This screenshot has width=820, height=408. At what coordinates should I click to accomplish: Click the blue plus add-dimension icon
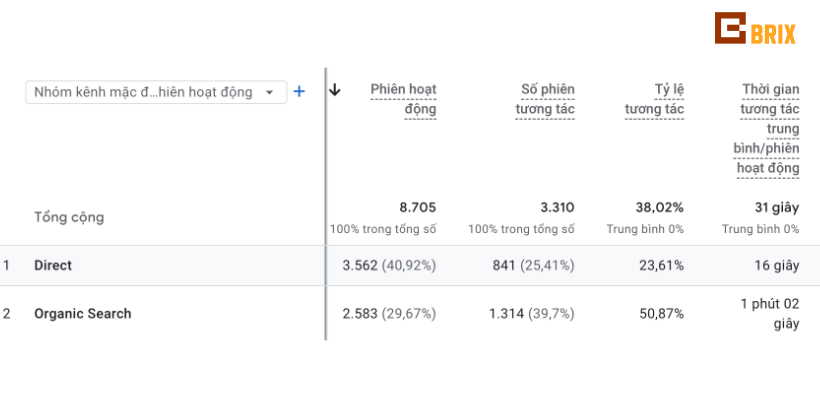click(299, 92)
